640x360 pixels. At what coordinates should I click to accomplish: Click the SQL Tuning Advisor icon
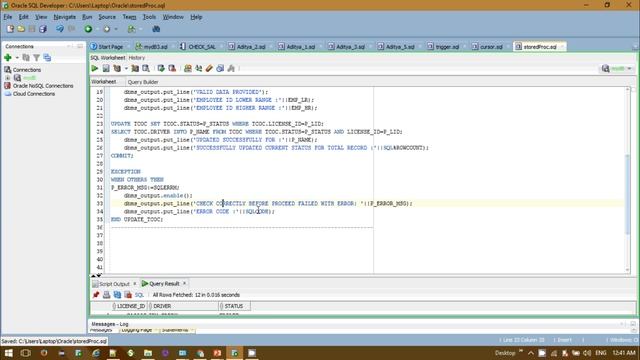146,69
